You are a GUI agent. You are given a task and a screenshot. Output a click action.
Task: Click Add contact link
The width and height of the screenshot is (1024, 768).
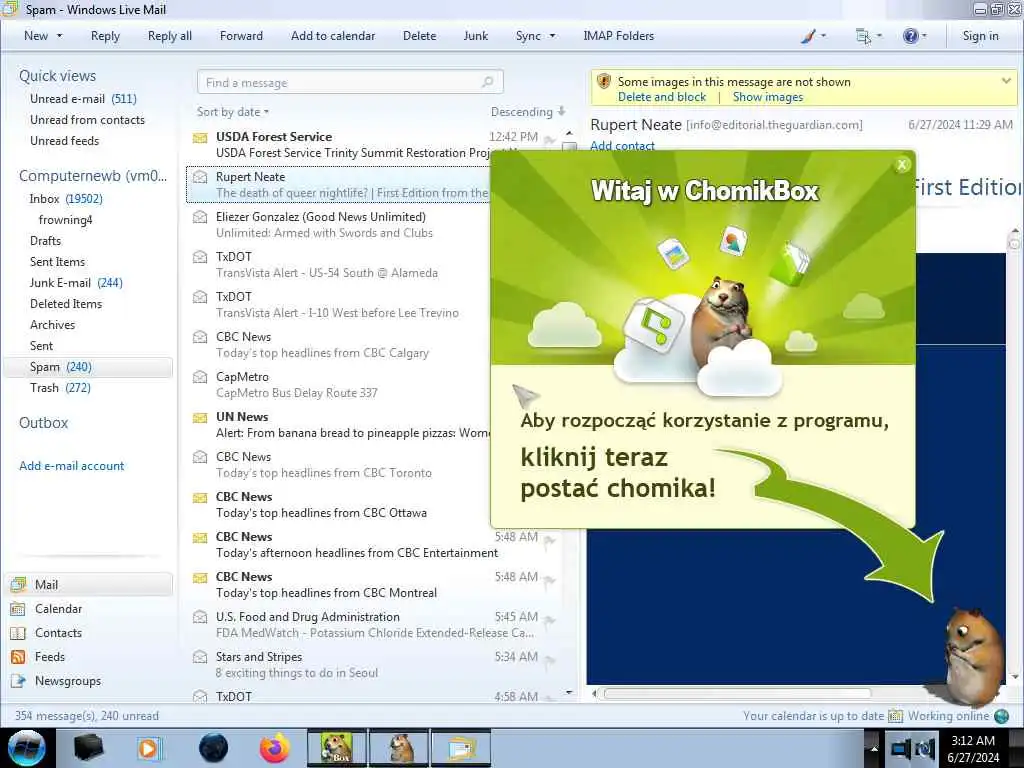coord(622,146)
